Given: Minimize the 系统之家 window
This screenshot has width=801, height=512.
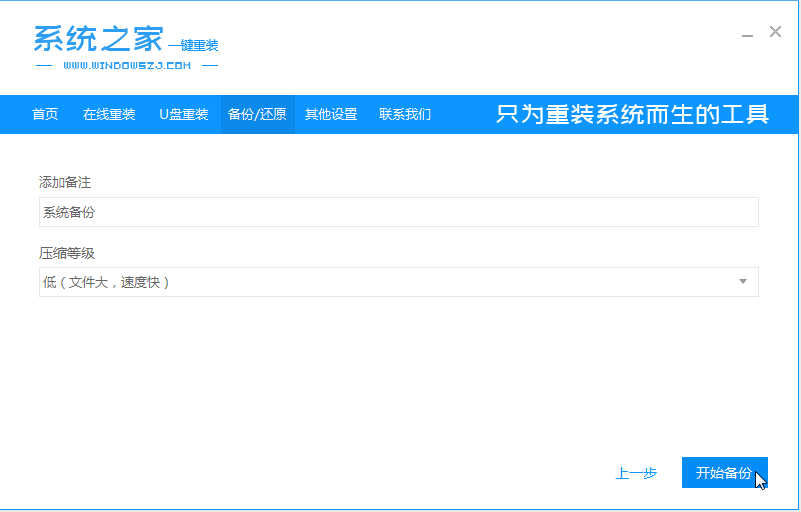Looking at the screenshot, I should tap(747, 34).
